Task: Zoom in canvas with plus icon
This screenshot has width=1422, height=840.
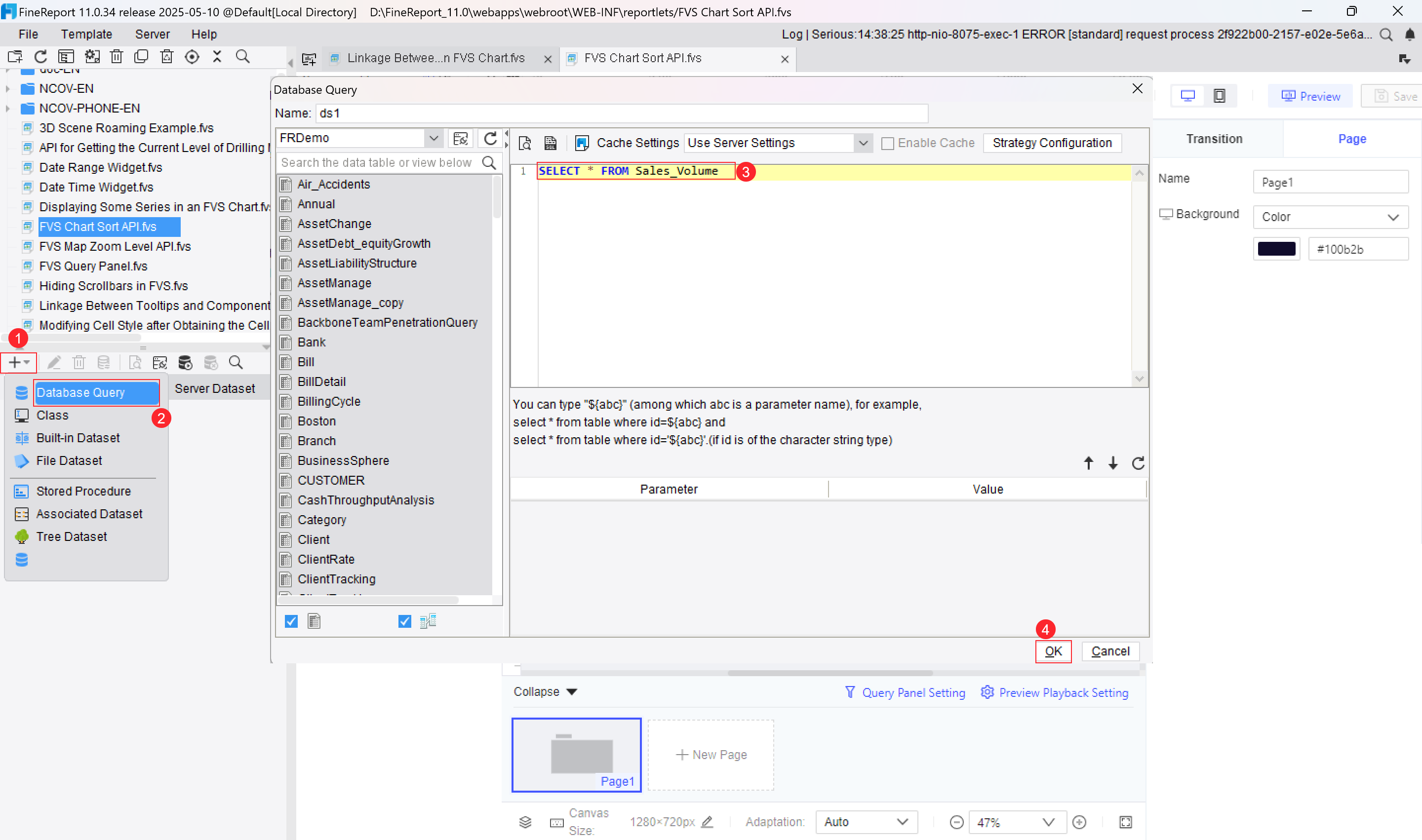Action: click(x=1079, y=822)
